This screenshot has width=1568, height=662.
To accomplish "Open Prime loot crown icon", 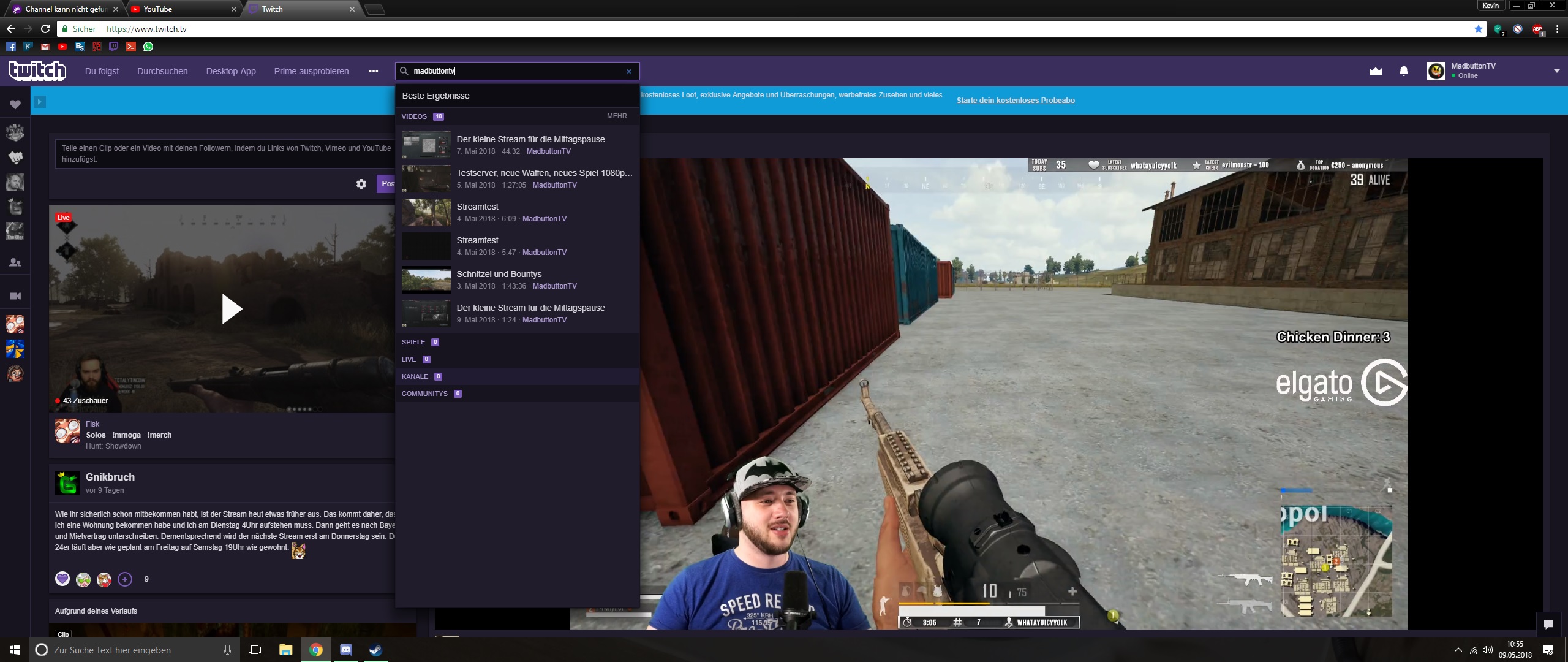I will click(1376, 71).
